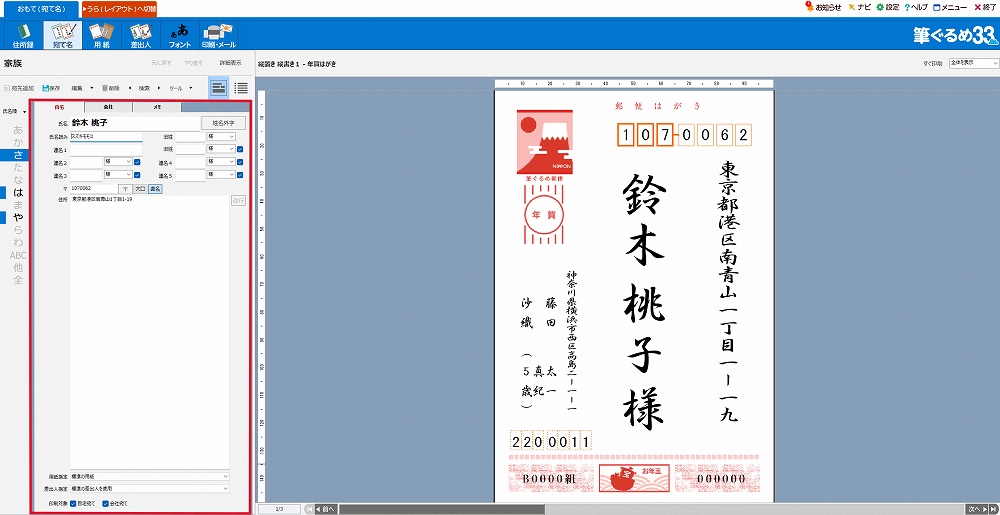This screenshot has height=515, width=1000.
Task: Select the は index row
Action: click(15, 192)
